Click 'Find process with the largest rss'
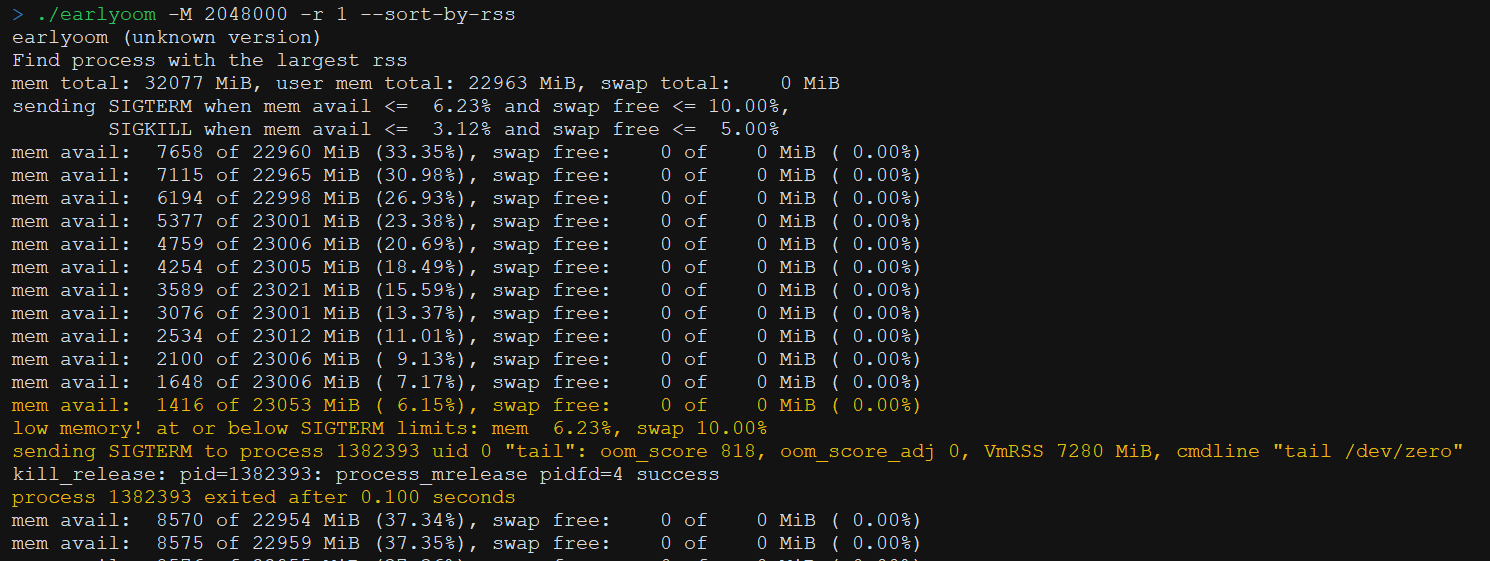 209,61
